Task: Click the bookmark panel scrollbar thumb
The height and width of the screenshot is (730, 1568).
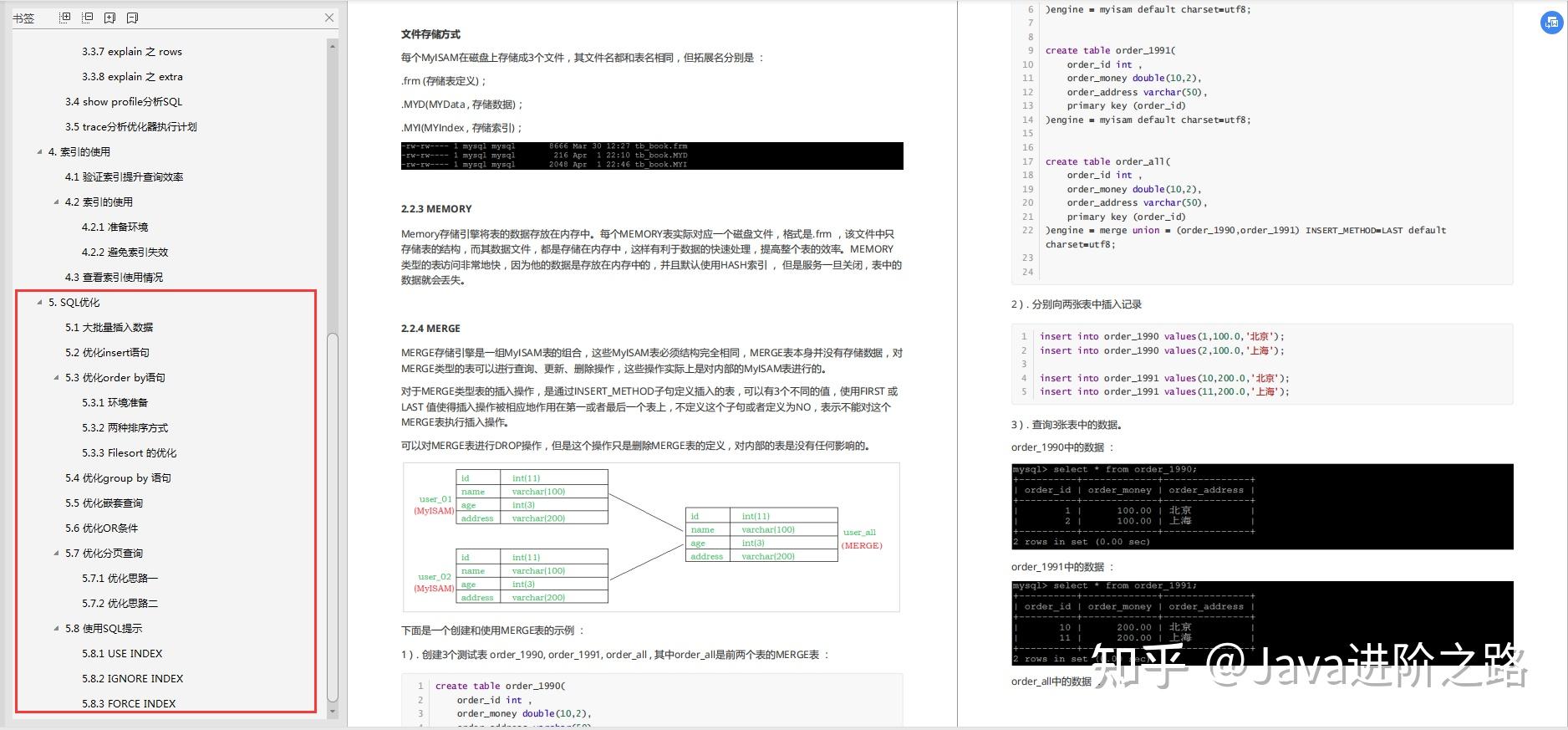Action: click(x=333, y=518)
